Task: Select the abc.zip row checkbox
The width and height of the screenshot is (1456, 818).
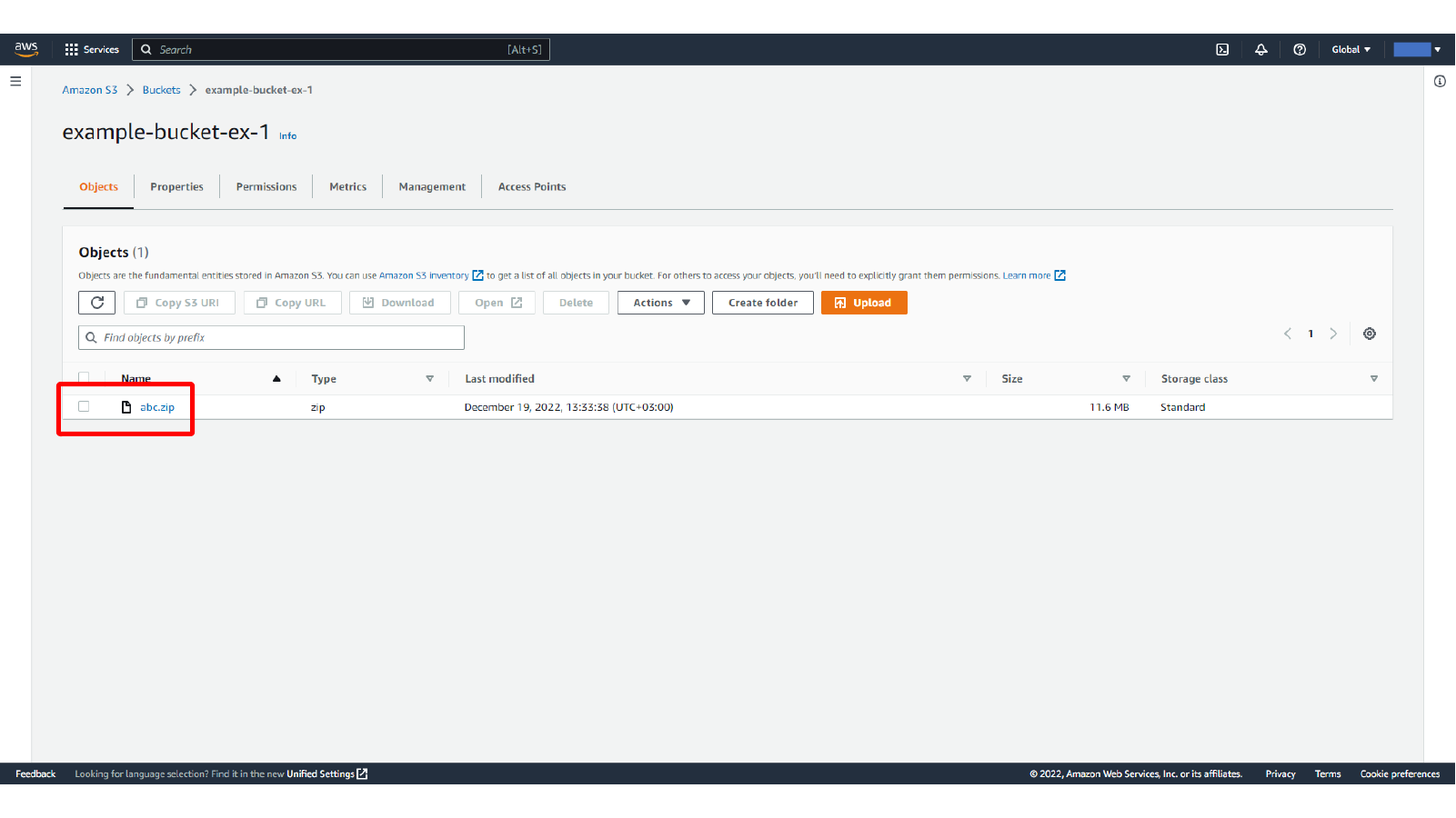Action: pyautogui.click(x=84, y=406)
